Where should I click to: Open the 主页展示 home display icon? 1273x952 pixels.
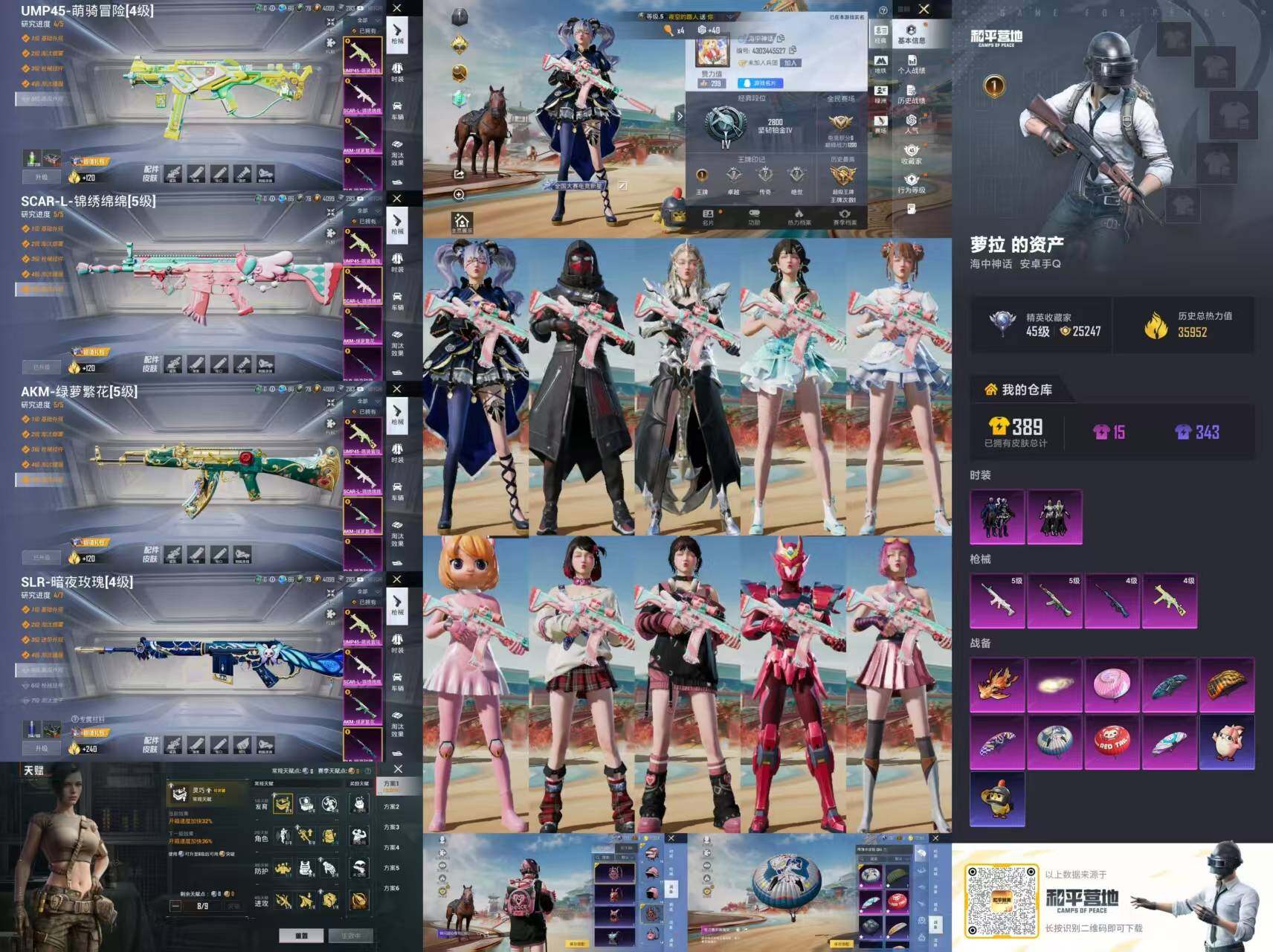click(462, 222)
